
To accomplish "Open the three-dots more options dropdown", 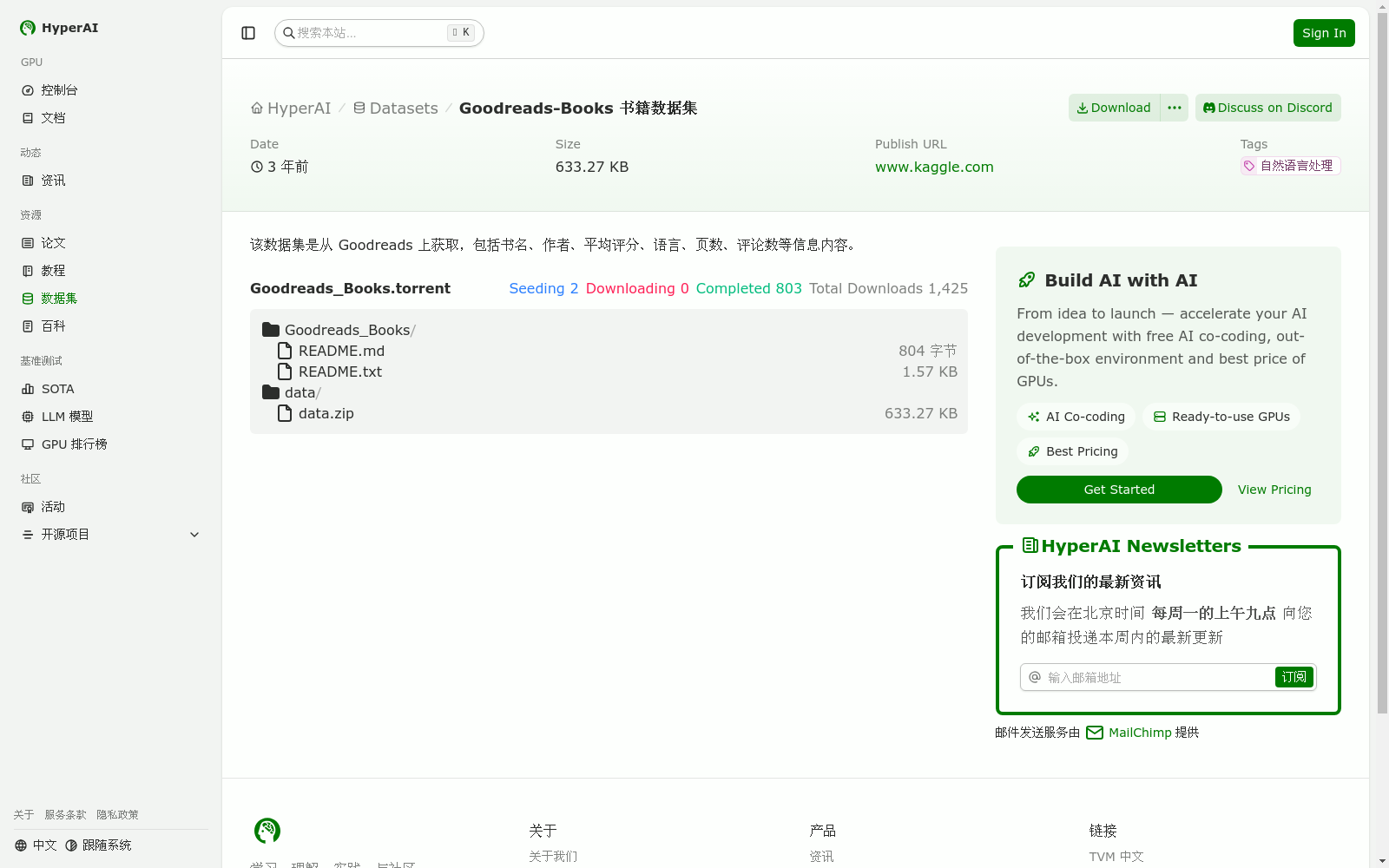I will (1175, 108).
